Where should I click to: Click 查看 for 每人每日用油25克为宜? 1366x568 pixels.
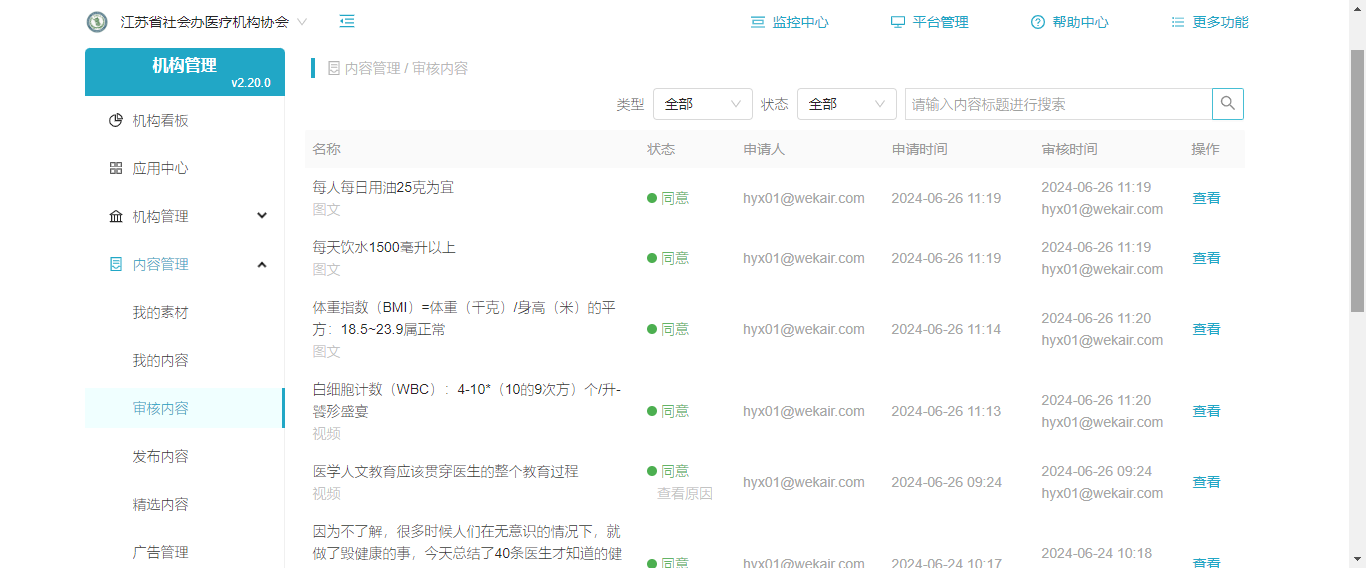1206,198
